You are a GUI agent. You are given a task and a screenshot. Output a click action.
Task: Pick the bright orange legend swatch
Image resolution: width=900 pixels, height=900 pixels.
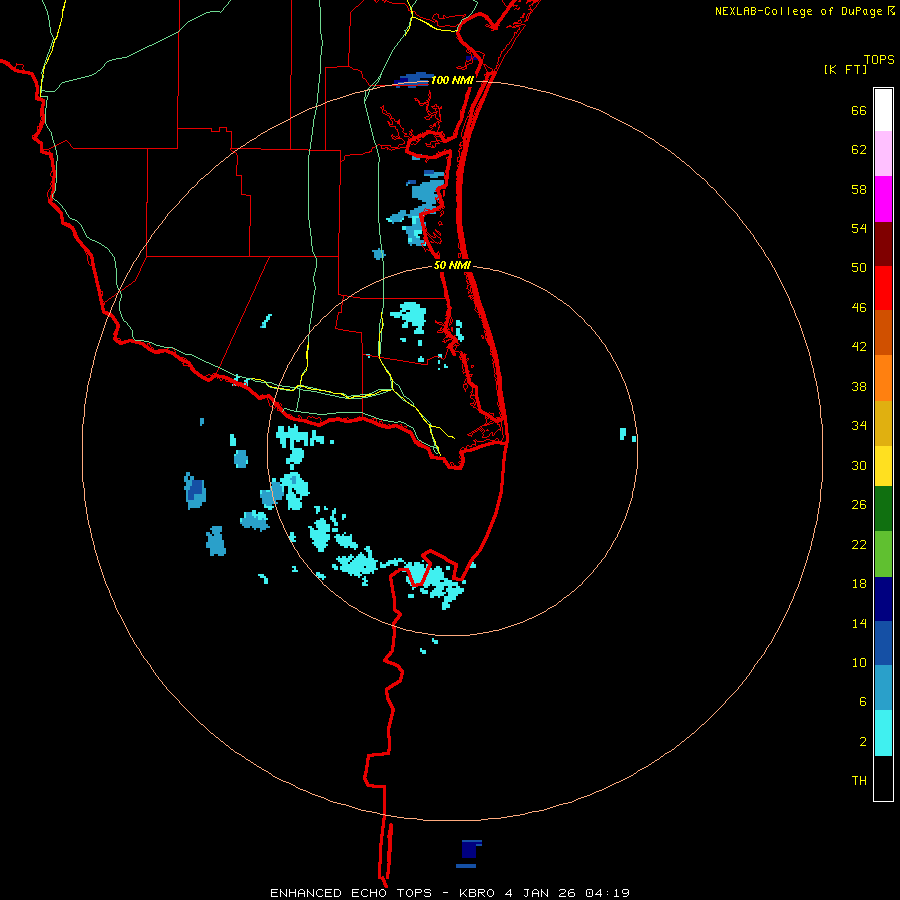[883, 378]
